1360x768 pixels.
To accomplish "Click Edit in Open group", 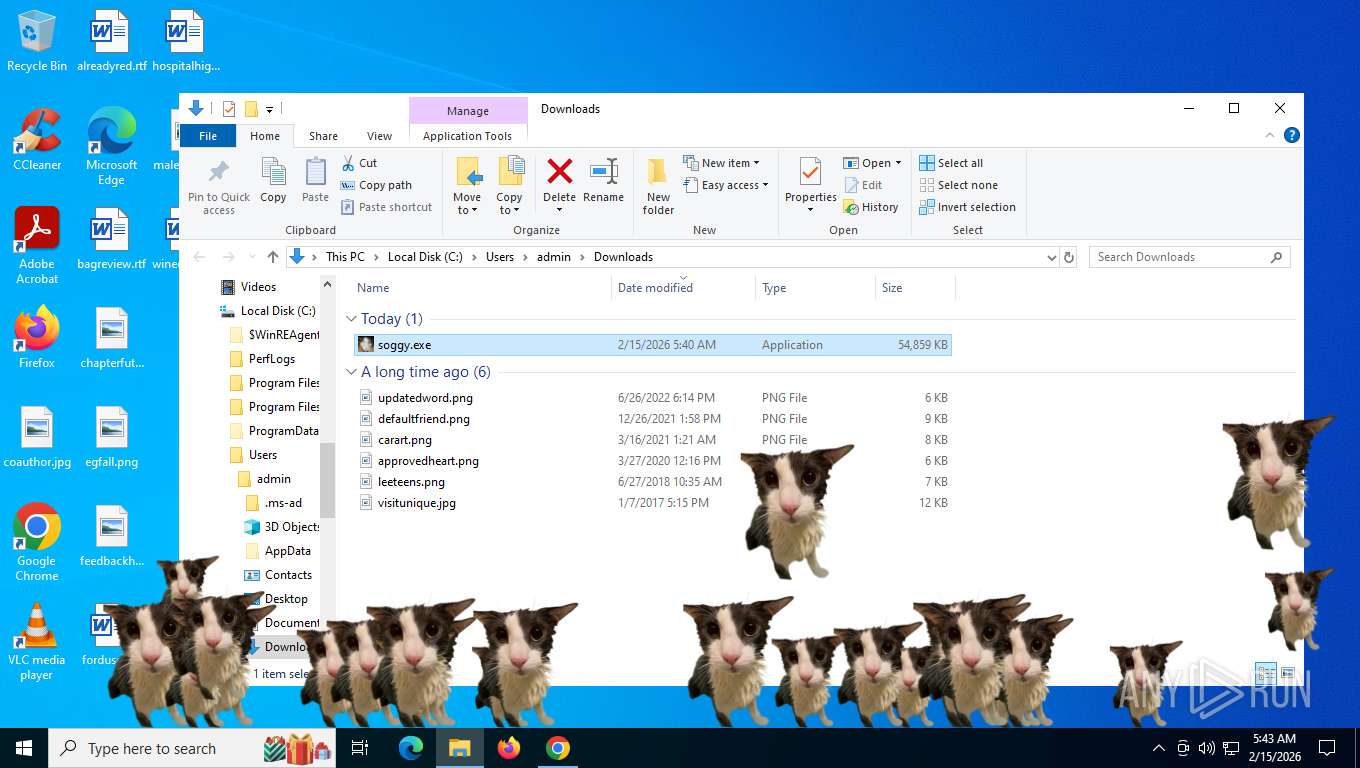I will [x=864, y=185].
